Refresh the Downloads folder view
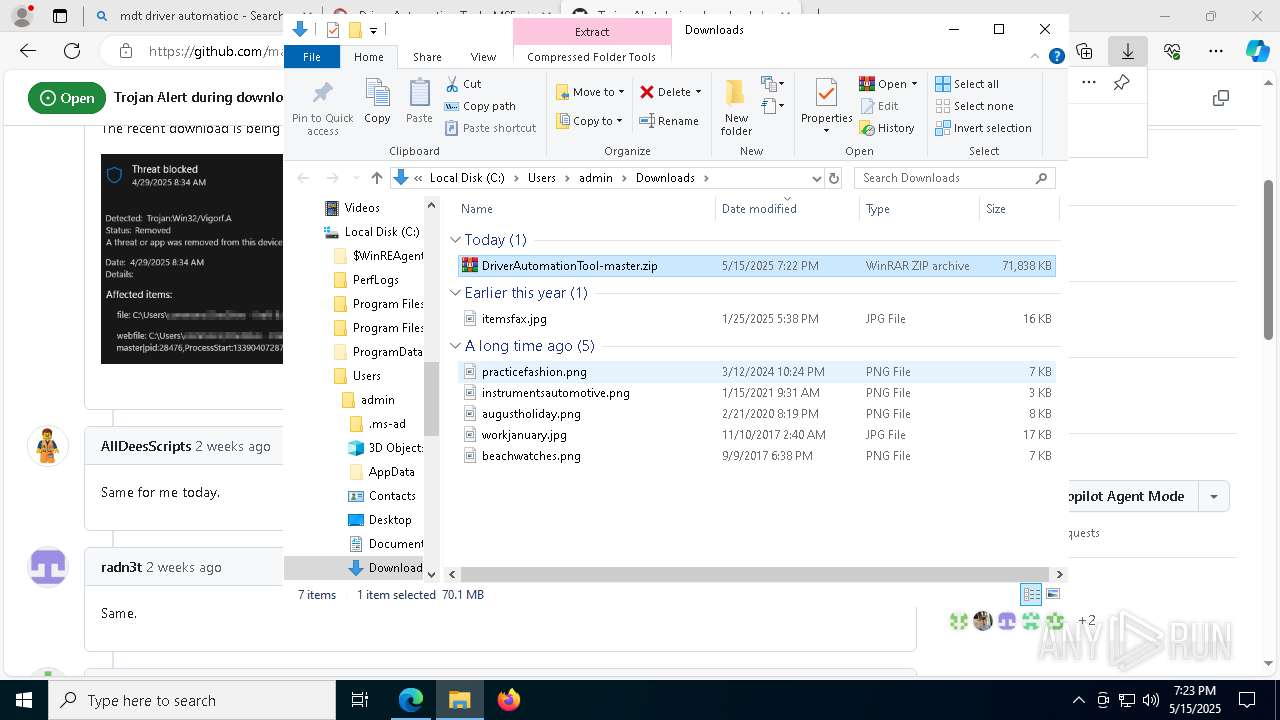The width and height of the screenshot is (1280, 720). click(834, 178)
